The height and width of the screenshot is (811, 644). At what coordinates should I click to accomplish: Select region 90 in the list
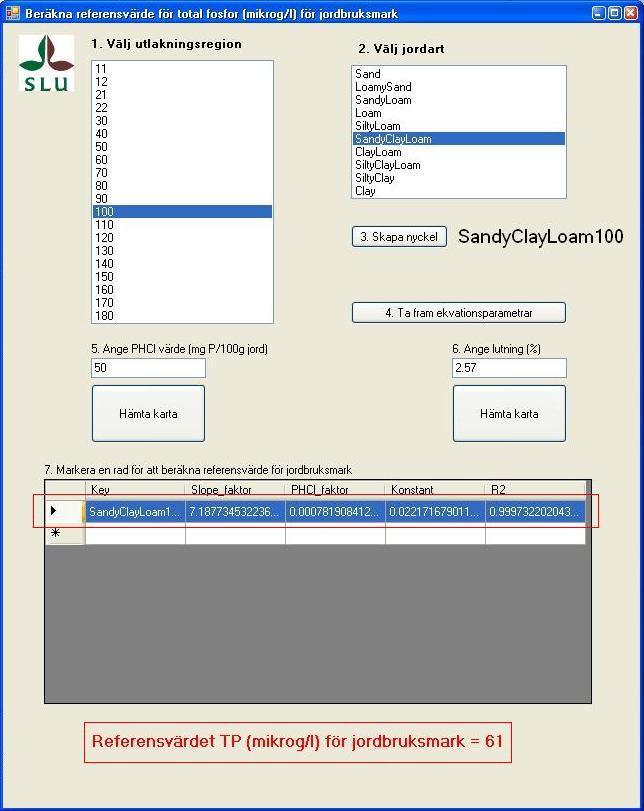(x=182, y=199)
